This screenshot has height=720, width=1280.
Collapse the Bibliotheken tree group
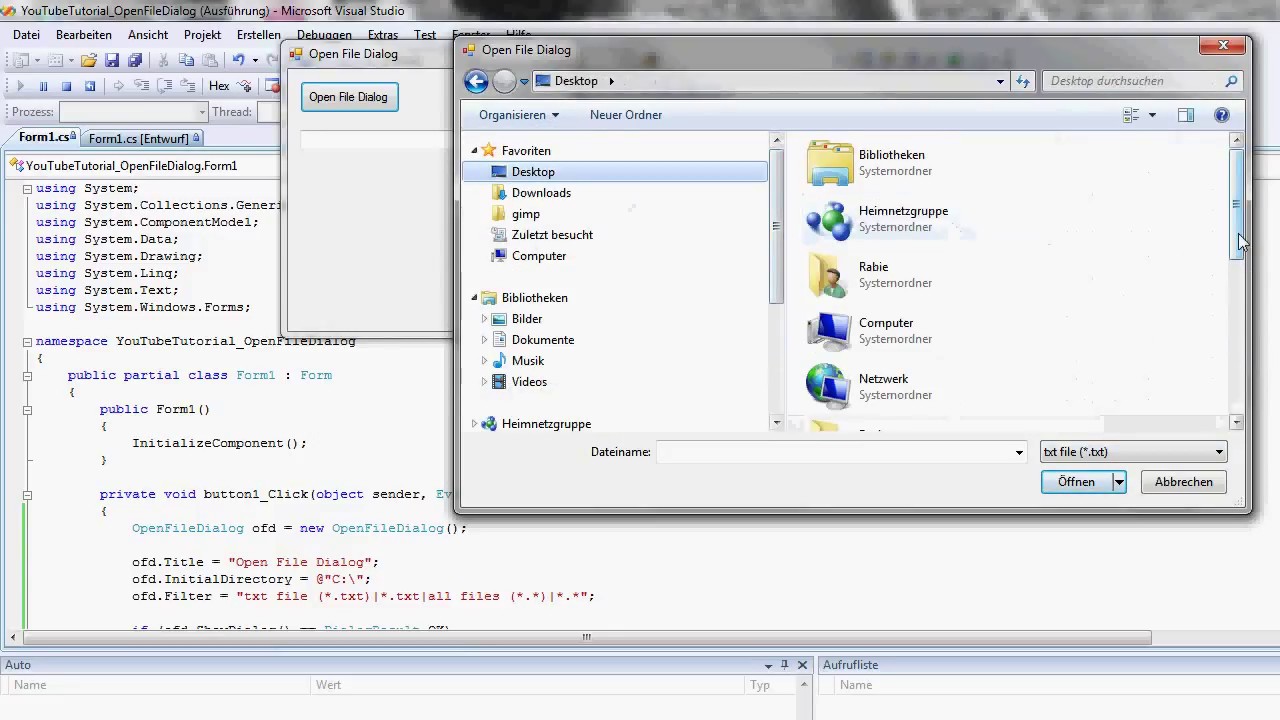[x=475, y=298]
